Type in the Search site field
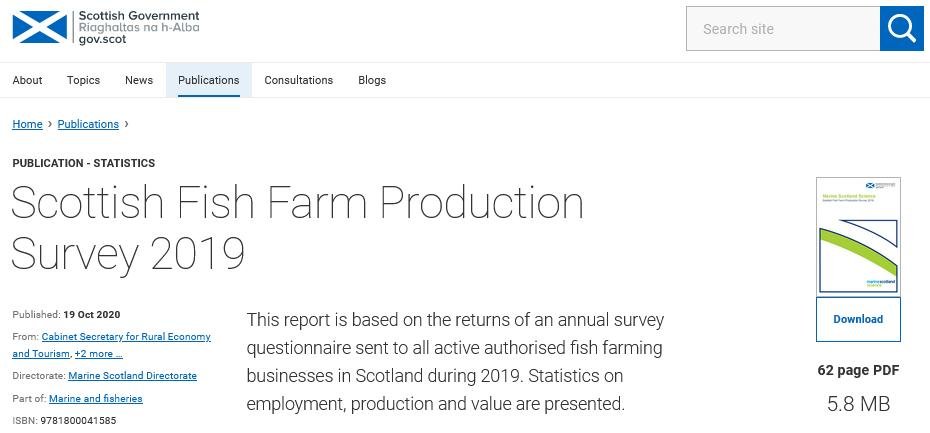The height and width of the screenshot is (433, 930). (x=782, y=28)
